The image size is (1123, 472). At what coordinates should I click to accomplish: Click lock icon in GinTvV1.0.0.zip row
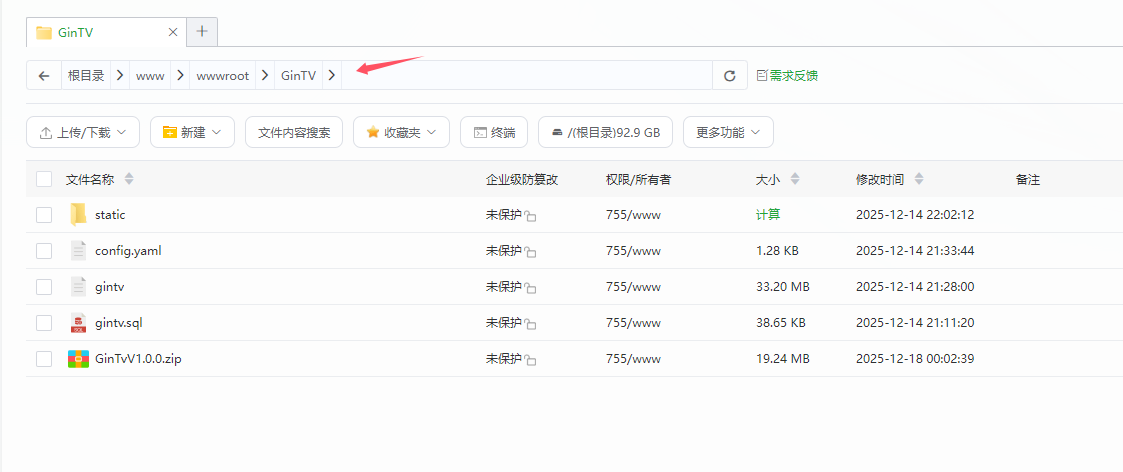click(530, 360)
